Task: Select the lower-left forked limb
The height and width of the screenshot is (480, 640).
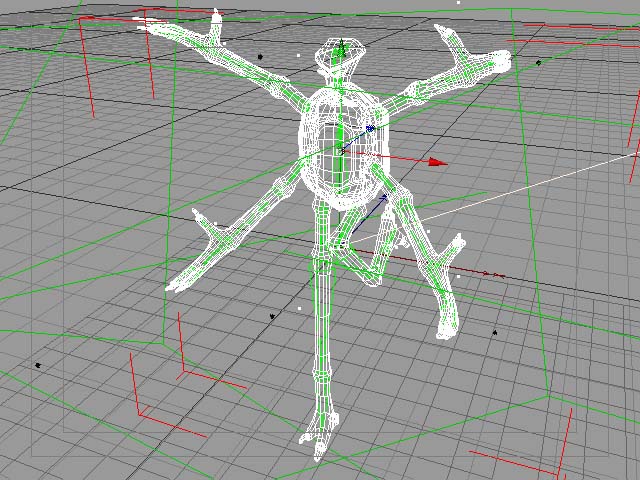Action: pyautogui.click(x=235, y=227)
